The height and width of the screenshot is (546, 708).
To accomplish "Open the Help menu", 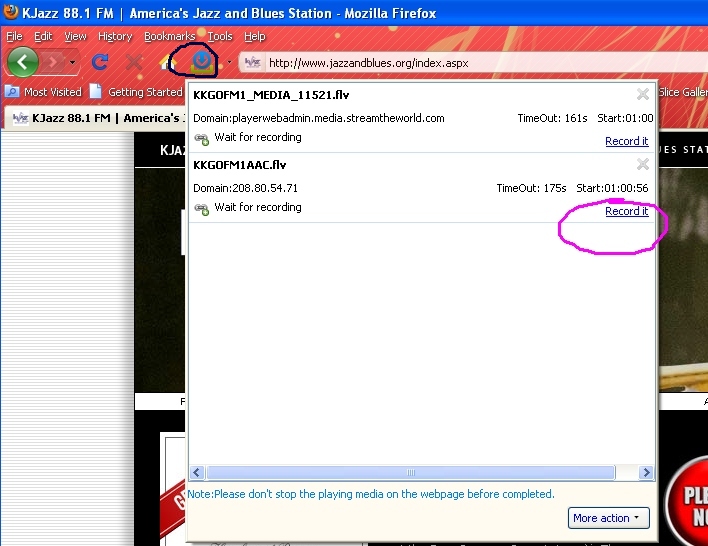I will pos(255,36).
